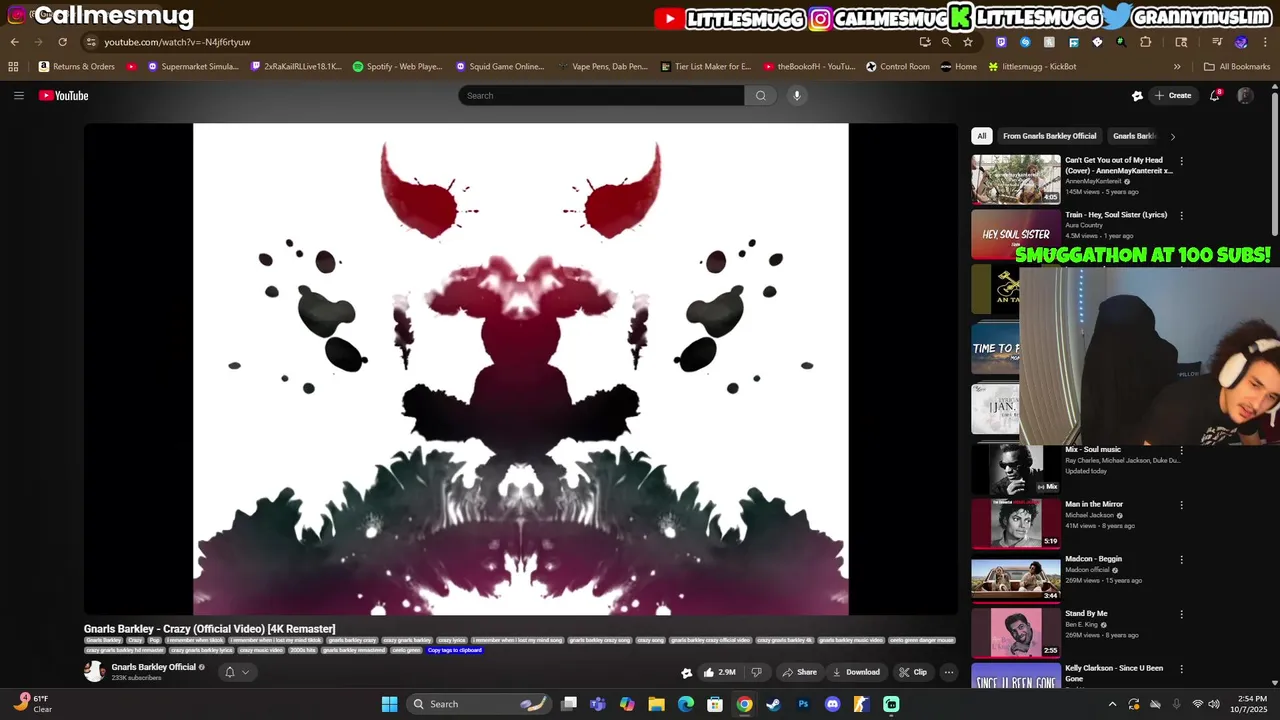The height and width of the screenshot is (720, 1280).
Task: Click the YouTube search input field
Action: coord(601,96)
